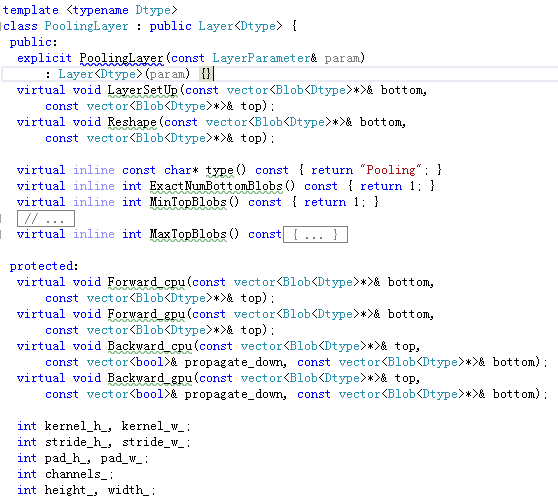This screenshot has height=498, width=558.
Task: Click the height_ member variable
Action: (69, 490)
